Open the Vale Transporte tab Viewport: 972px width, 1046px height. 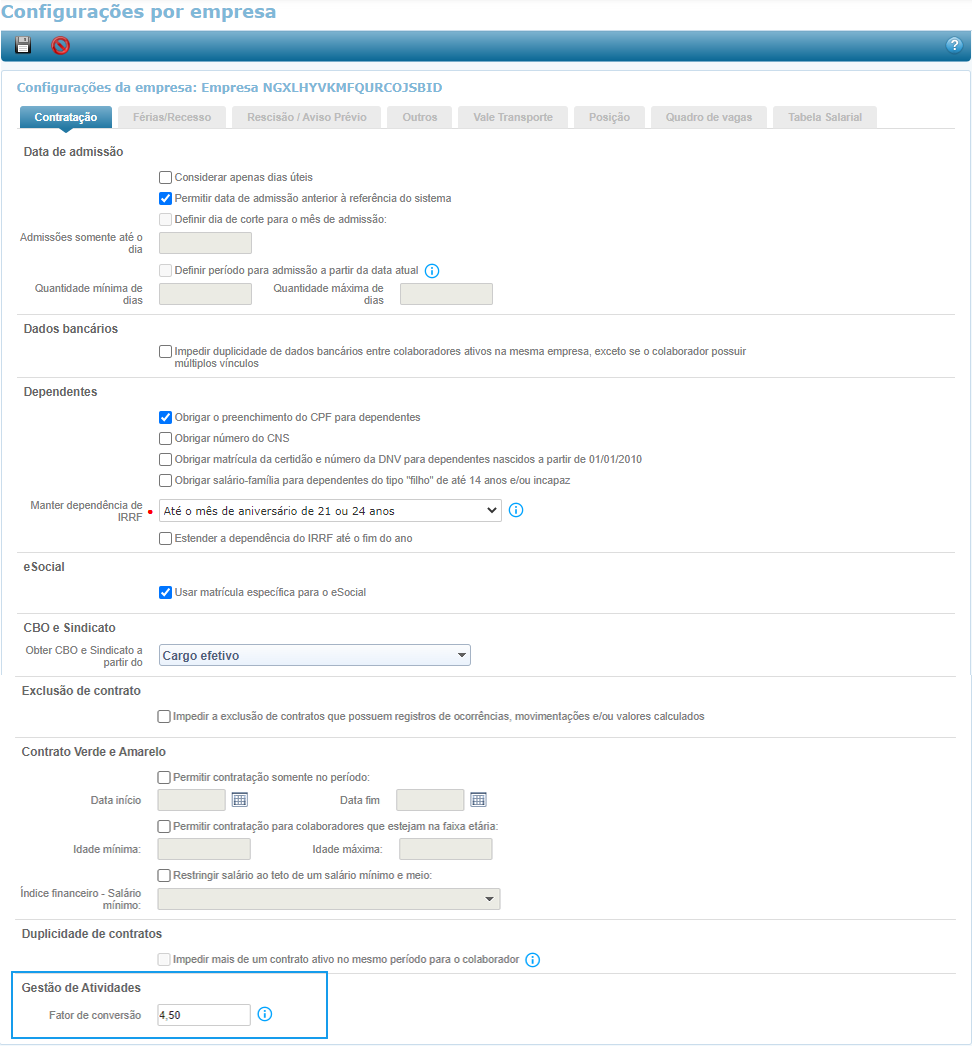click(512, 117)
